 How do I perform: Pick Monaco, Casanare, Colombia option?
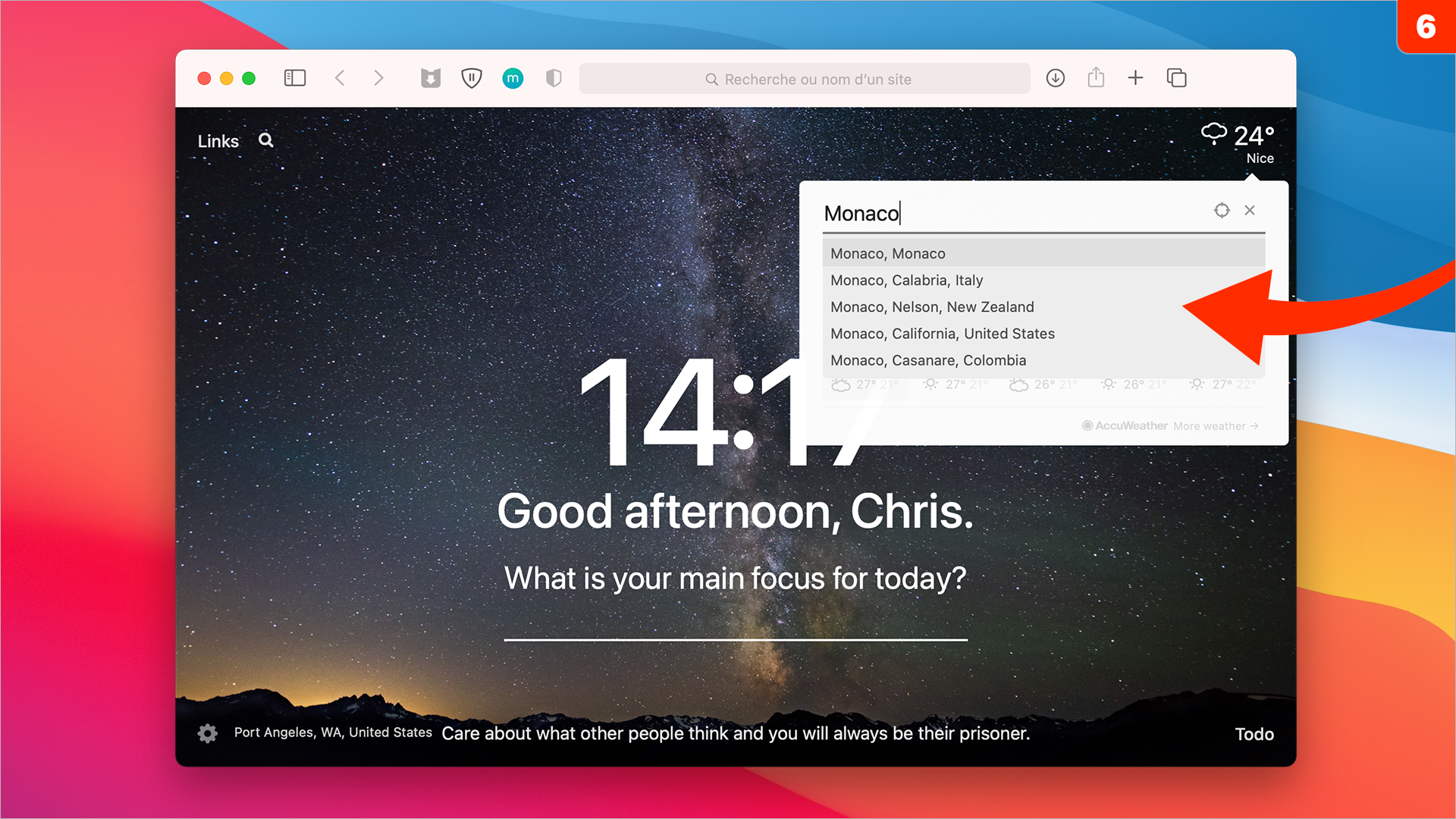coord(927,360)
